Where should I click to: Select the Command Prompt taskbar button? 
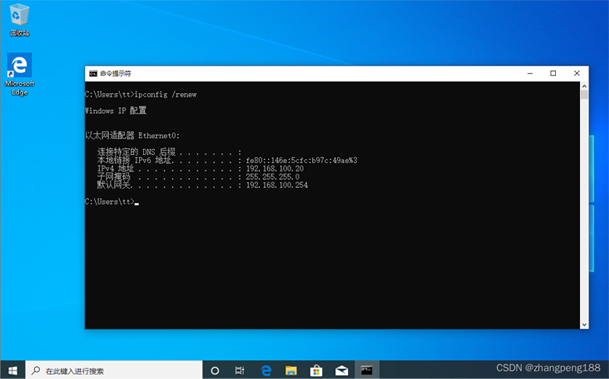tap(367, 370)
